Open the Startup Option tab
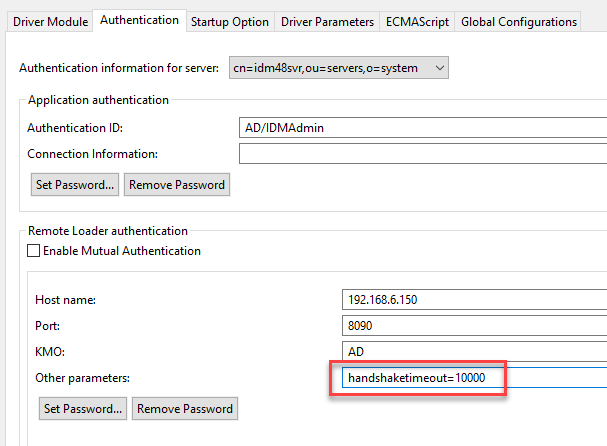The height and width of the screenshot is (446, 607). 230,21
